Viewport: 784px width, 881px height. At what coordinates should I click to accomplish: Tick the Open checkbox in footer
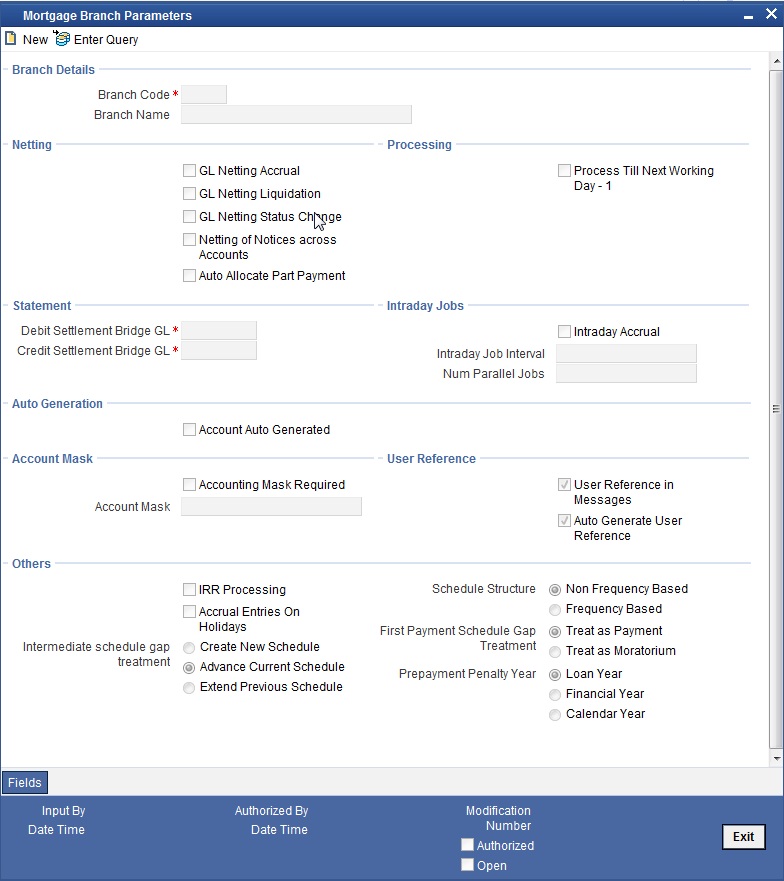coord(467,865)
